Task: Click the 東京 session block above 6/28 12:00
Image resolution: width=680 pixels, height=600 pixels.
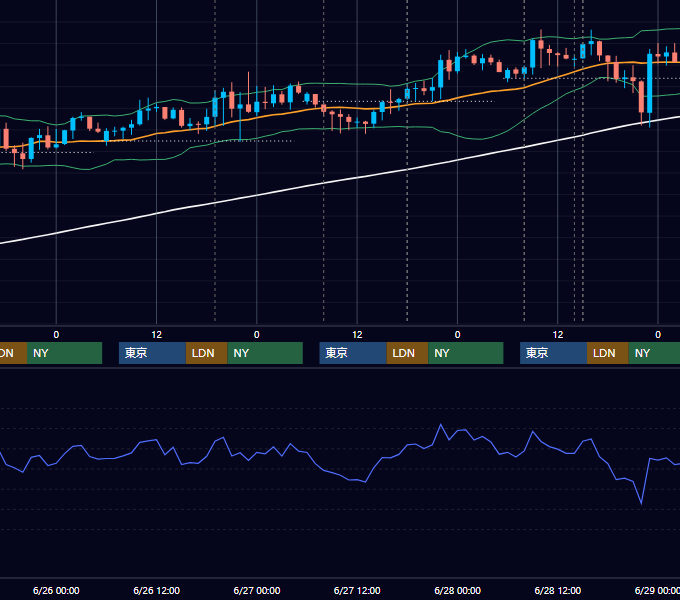Action: point(553,353)
